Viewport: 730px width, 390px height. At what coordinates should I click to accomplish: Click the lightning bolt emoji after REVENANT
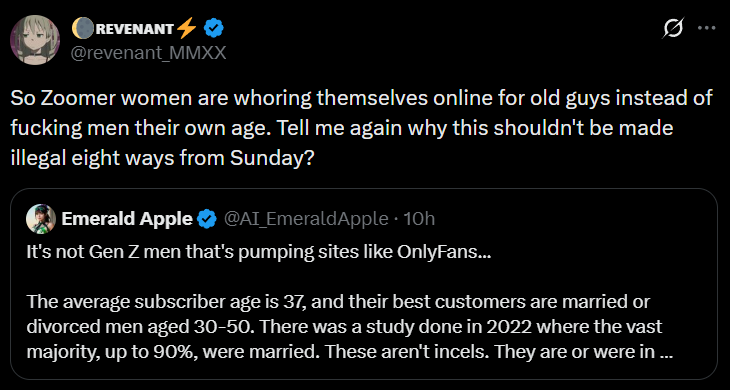coord(187,29)
